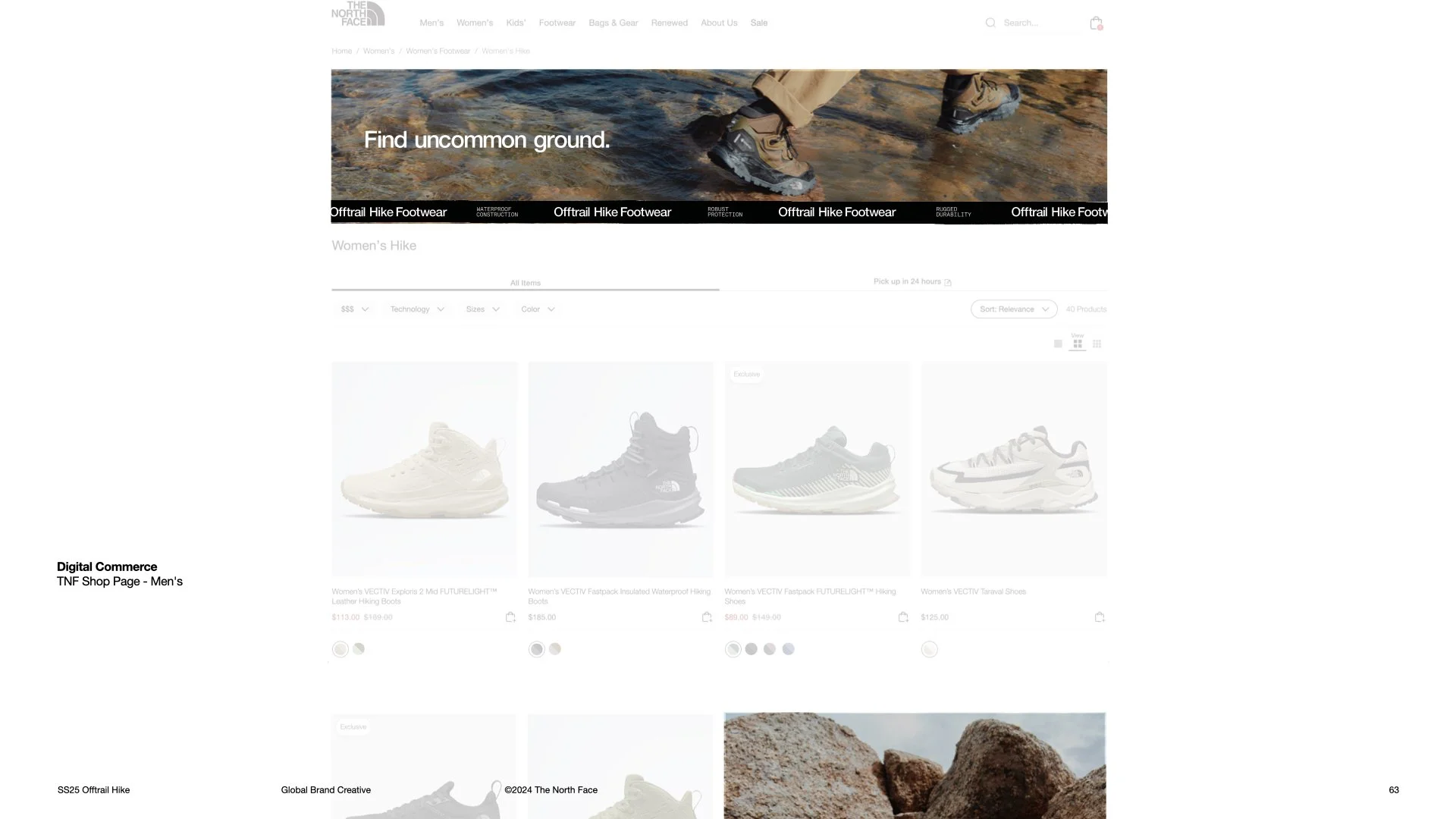Image resolution: width=1456 pixels, height=819 pixels.
Task: Open the Sale navigation link
Action: click(758, 23)
